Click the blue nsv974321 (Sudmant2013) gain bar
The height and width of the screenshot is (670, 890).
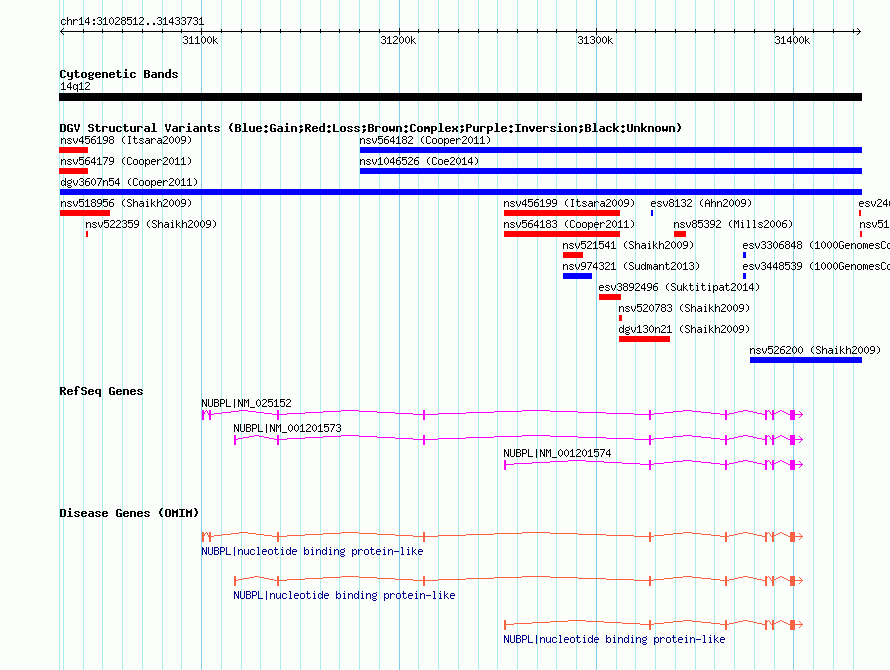577,276
